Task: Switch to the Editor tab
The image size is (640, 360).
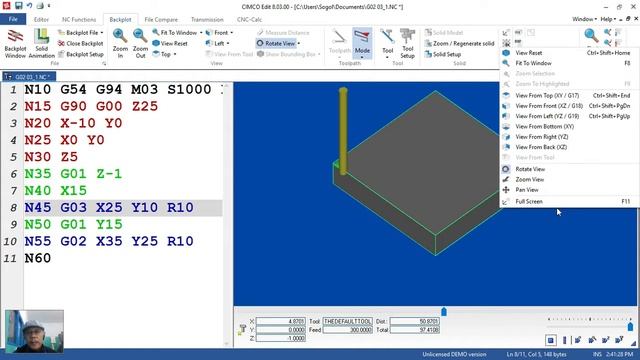Action: (x=41, y=20)
